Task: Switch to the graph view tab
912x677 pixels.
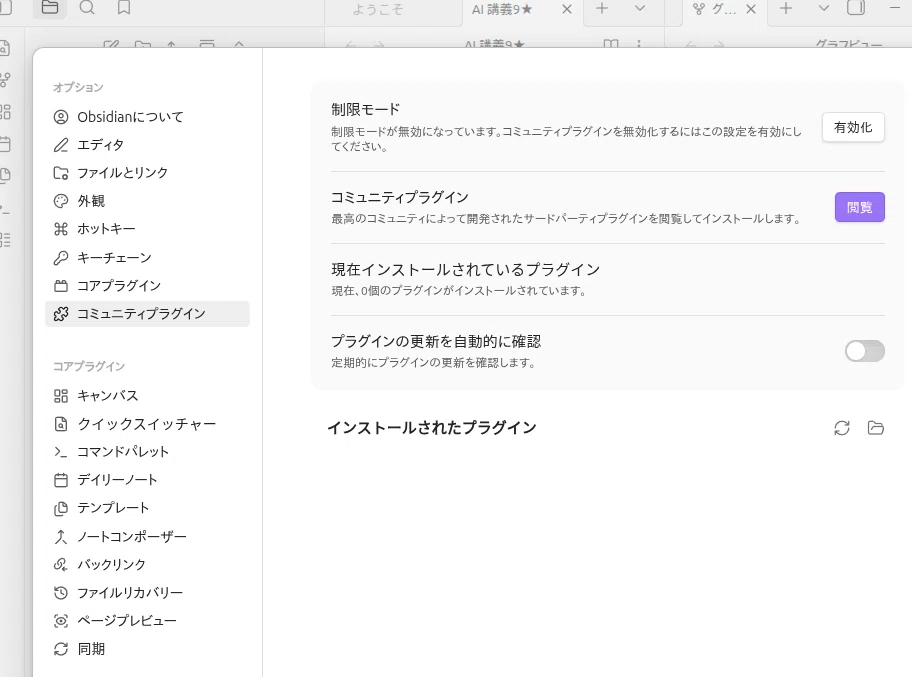Action: [715, 9]
